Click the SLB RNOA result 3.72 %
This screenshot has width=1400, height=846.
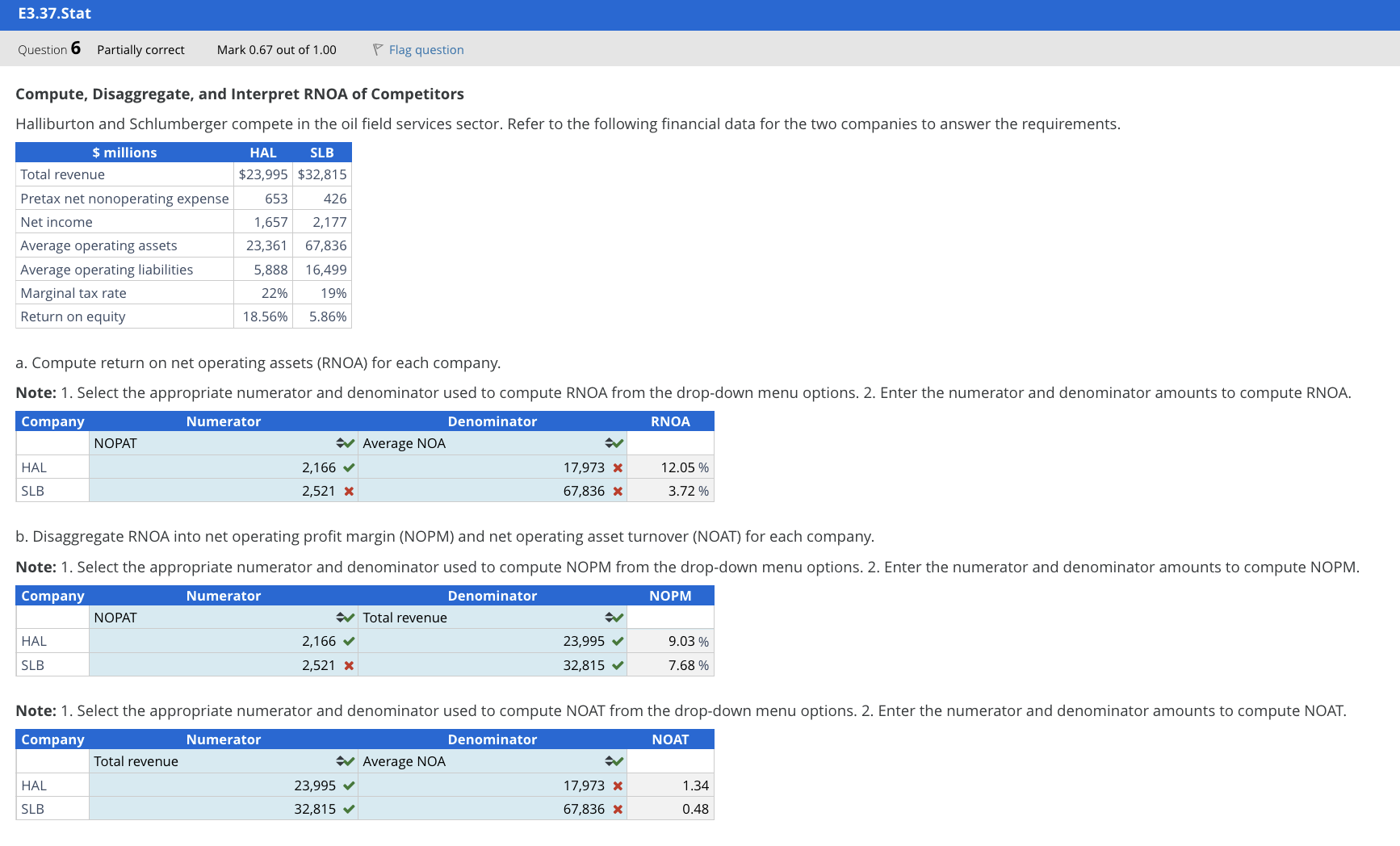[x=670, y=491]
